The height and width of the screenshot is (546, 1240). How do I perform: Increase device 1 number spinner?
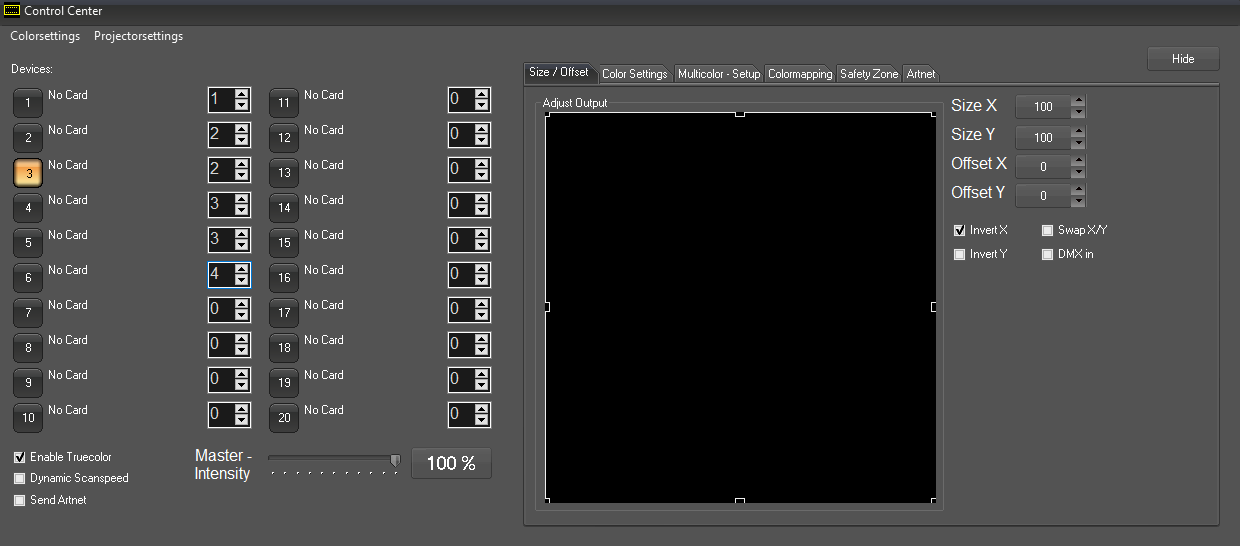point(241,95)
